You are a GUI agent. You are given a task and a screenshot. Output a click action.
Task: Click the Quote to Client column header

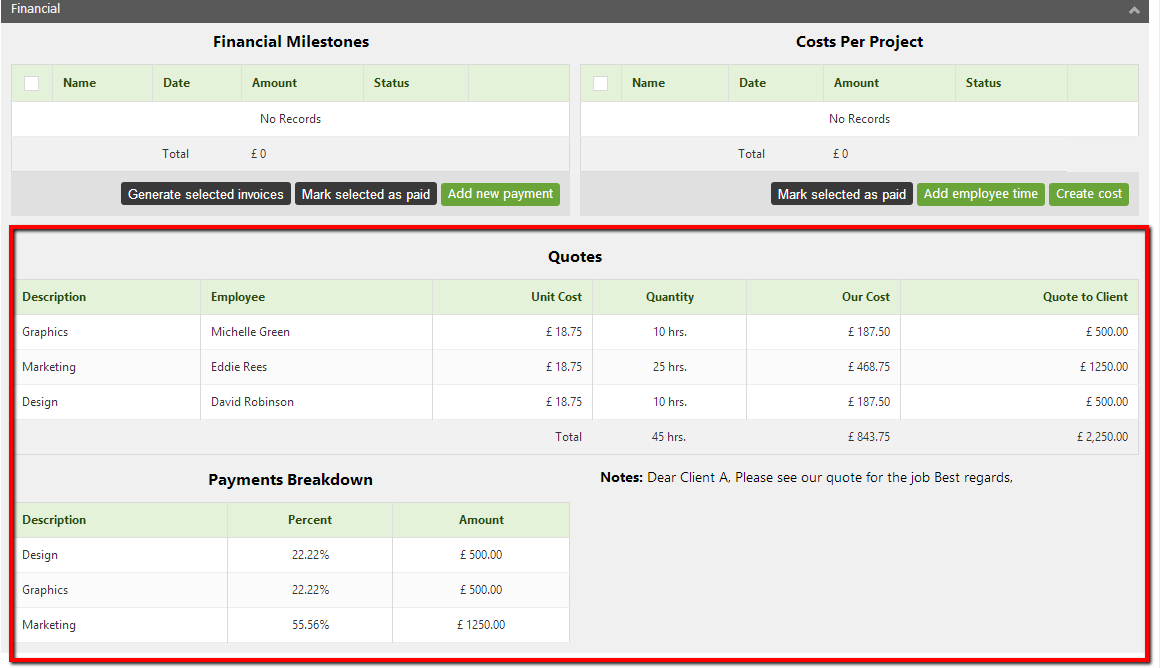(x=1085, y=297)
